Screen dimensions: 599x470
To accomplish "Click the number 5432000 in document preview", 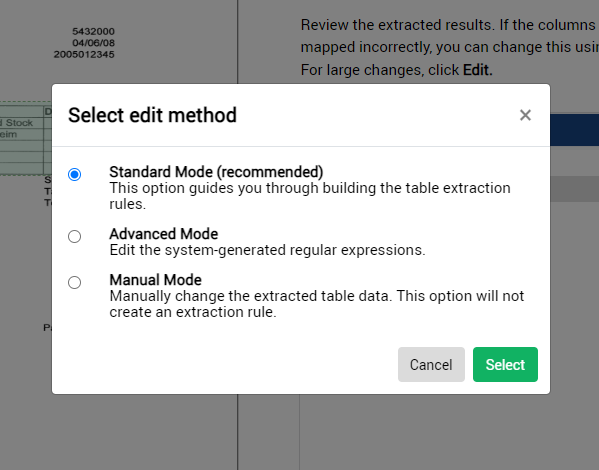I will (94, 31).
